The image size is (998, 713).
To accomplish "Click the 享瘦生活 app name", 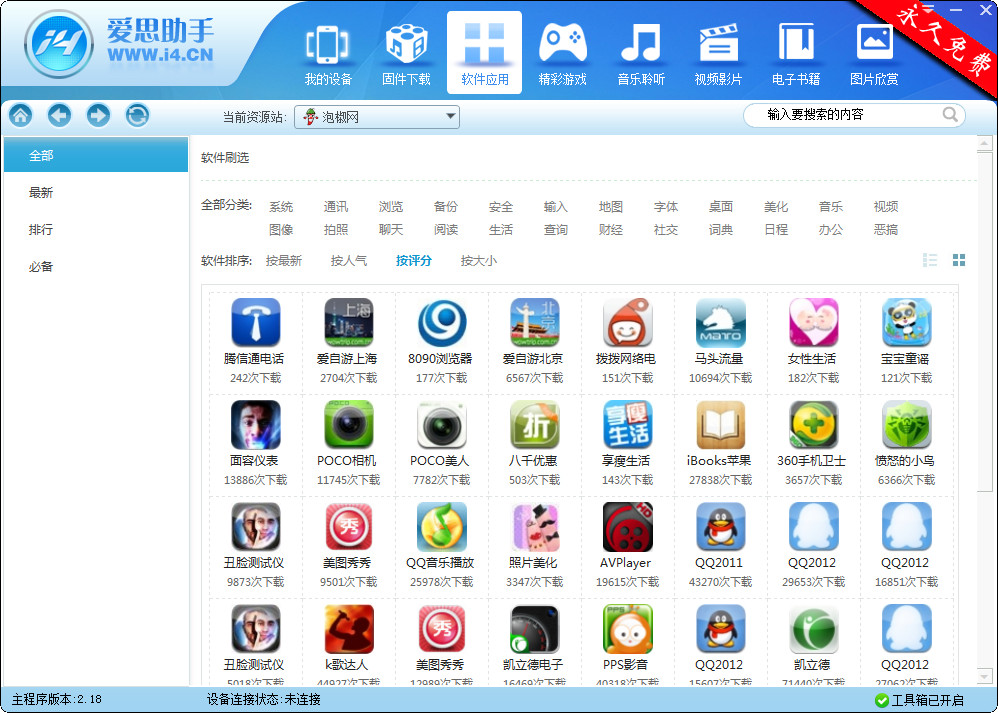I will click(626, 460).
